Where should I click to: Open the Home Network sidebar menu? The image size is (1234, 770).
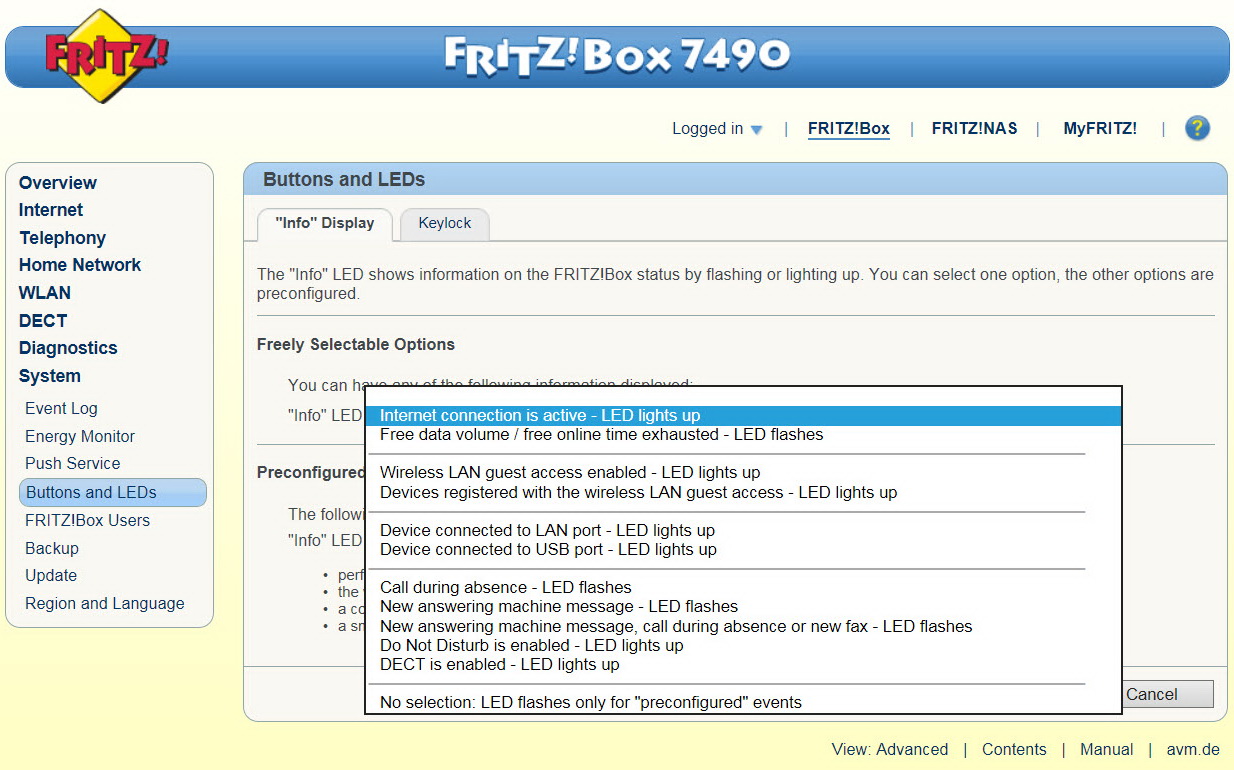(80, 265)
